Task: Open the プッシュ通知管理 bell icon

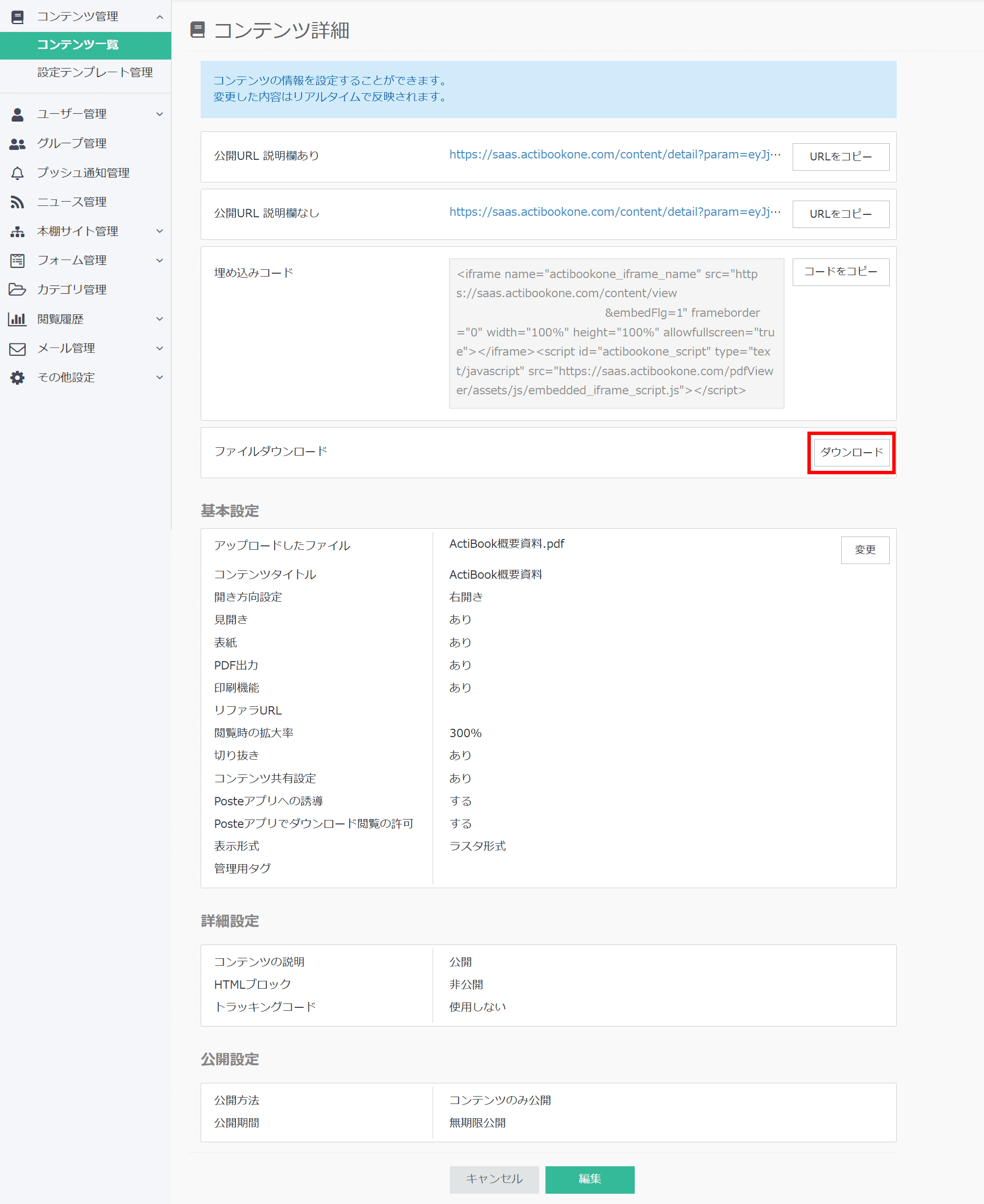Action: [17, 173]
